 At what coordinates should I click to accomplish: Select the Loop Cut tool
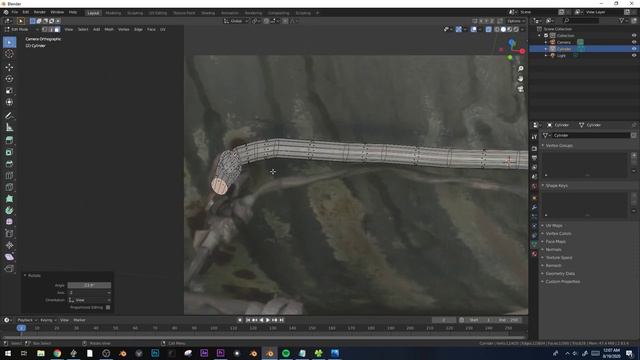9,176
